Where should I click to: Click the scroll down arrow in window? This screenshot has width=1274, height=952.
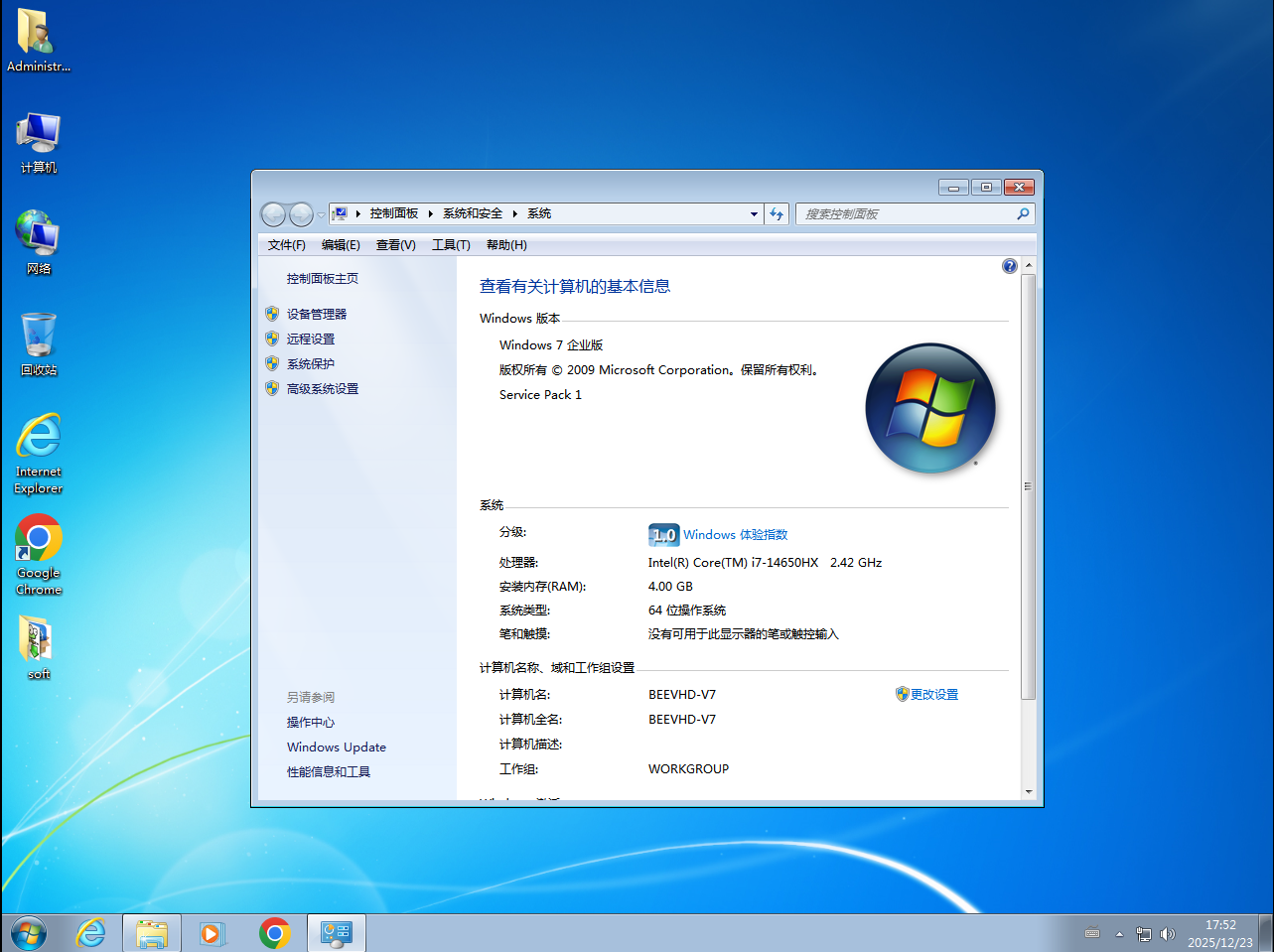coord(1028,791)
